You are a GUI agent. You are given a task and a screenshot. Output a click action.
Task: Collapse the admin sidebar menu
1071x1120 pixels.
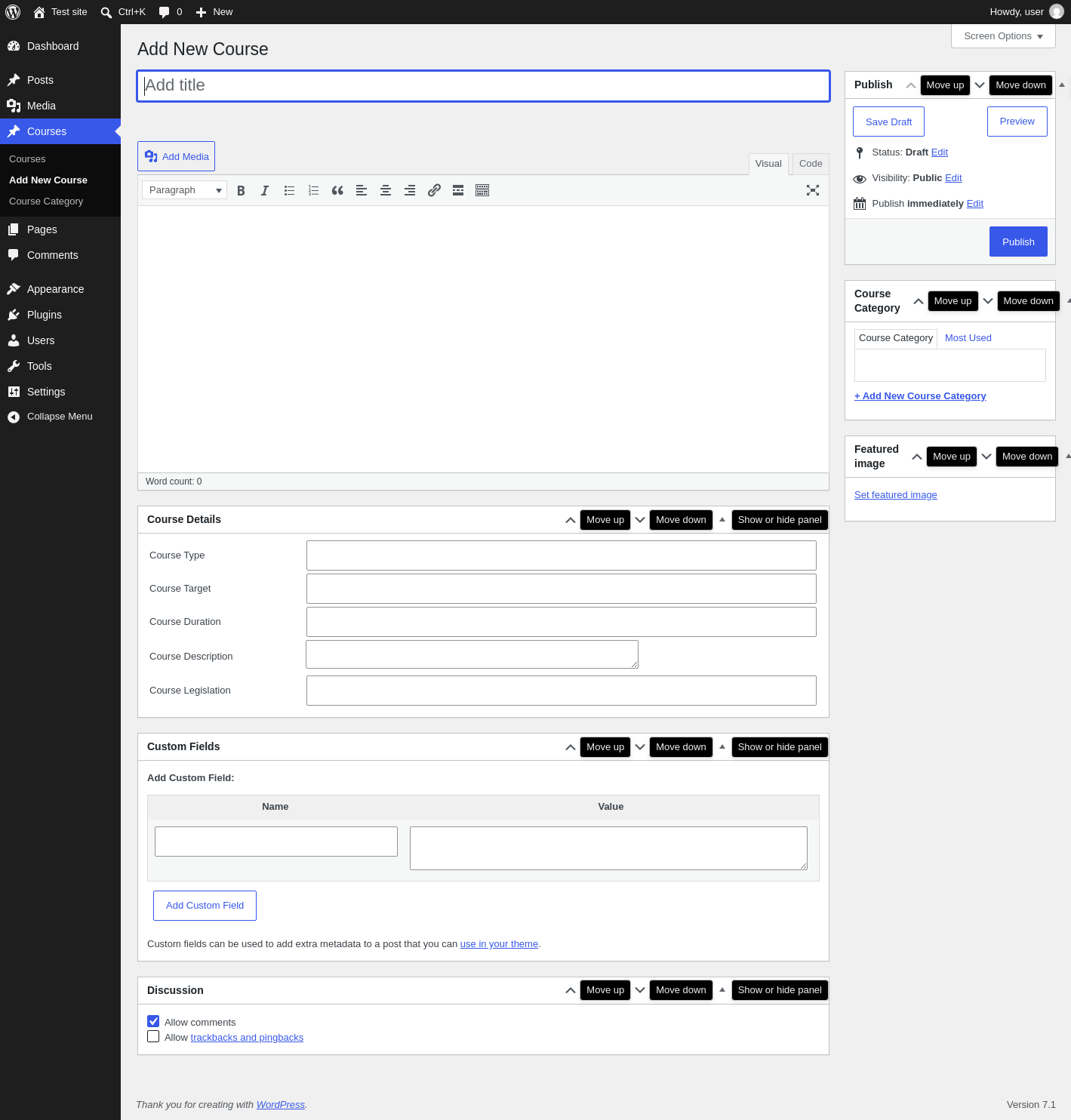60,417
